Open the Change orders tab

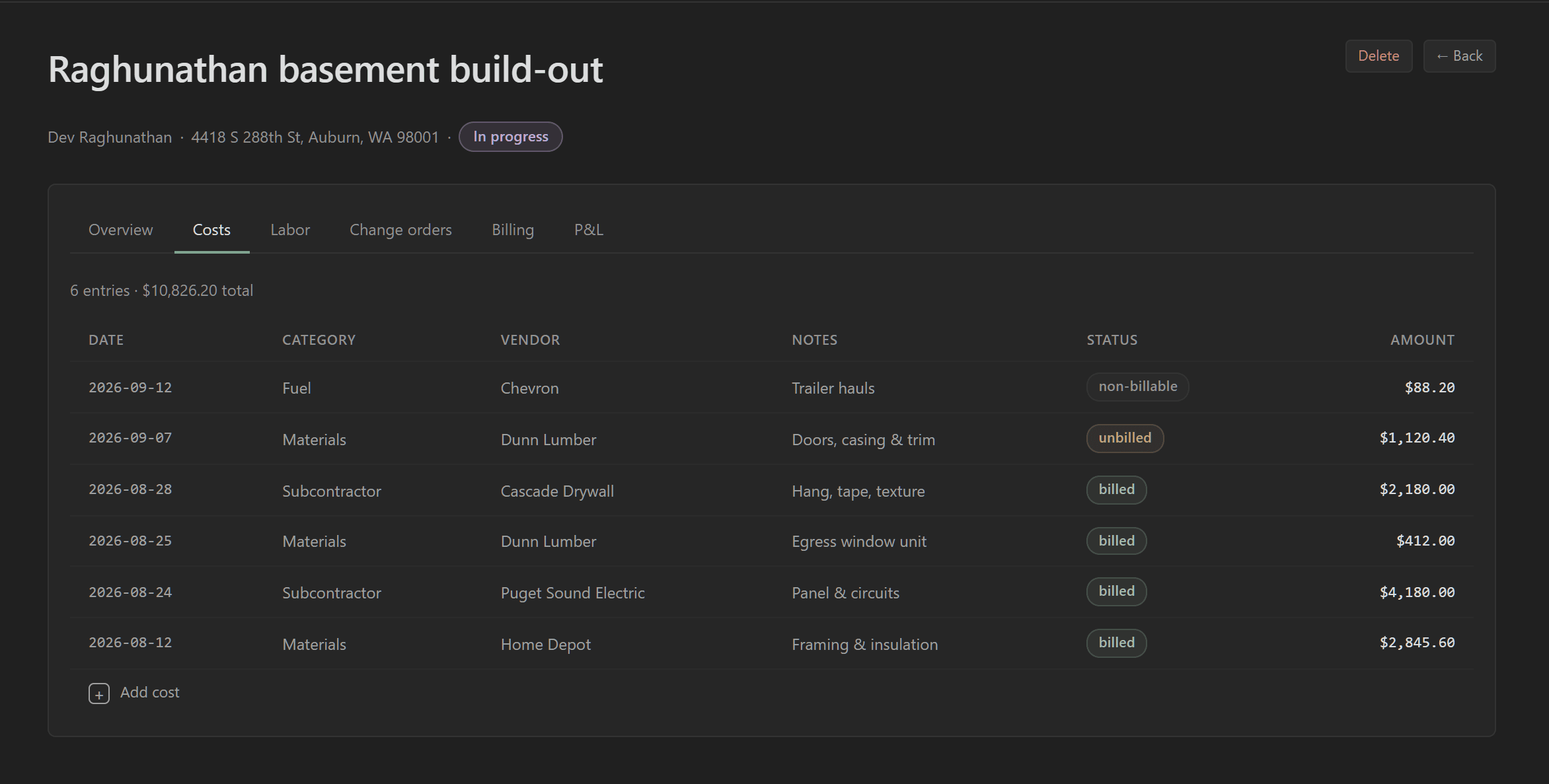coord(400,230)
